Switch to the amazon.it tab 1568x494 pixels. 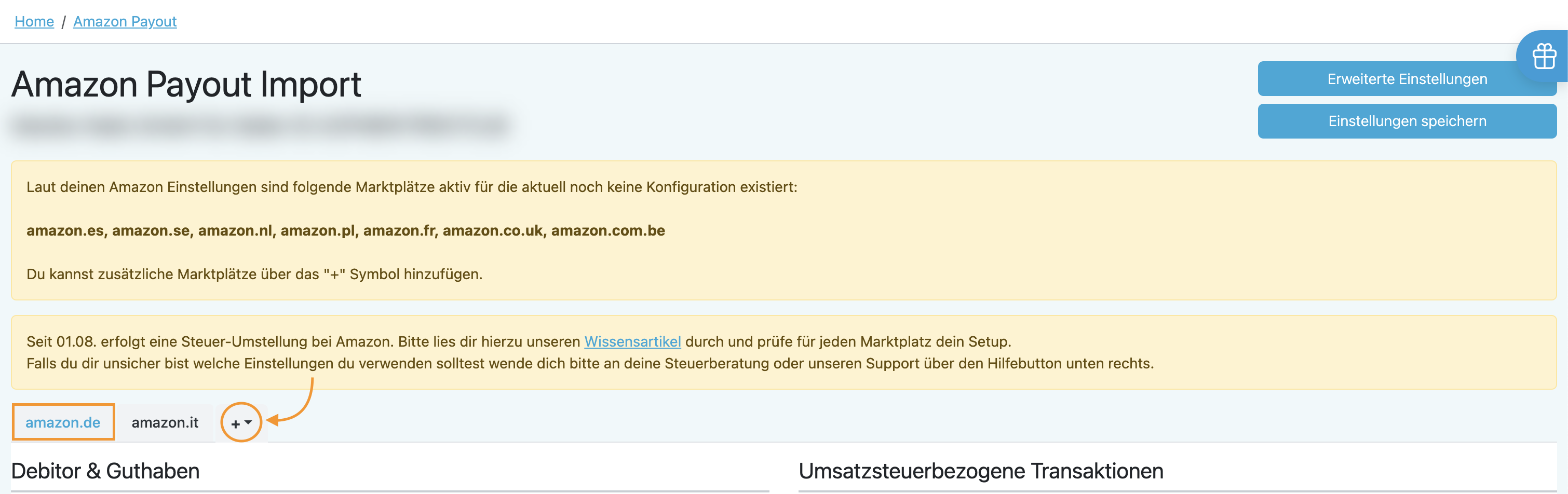[x=165, y=422]
